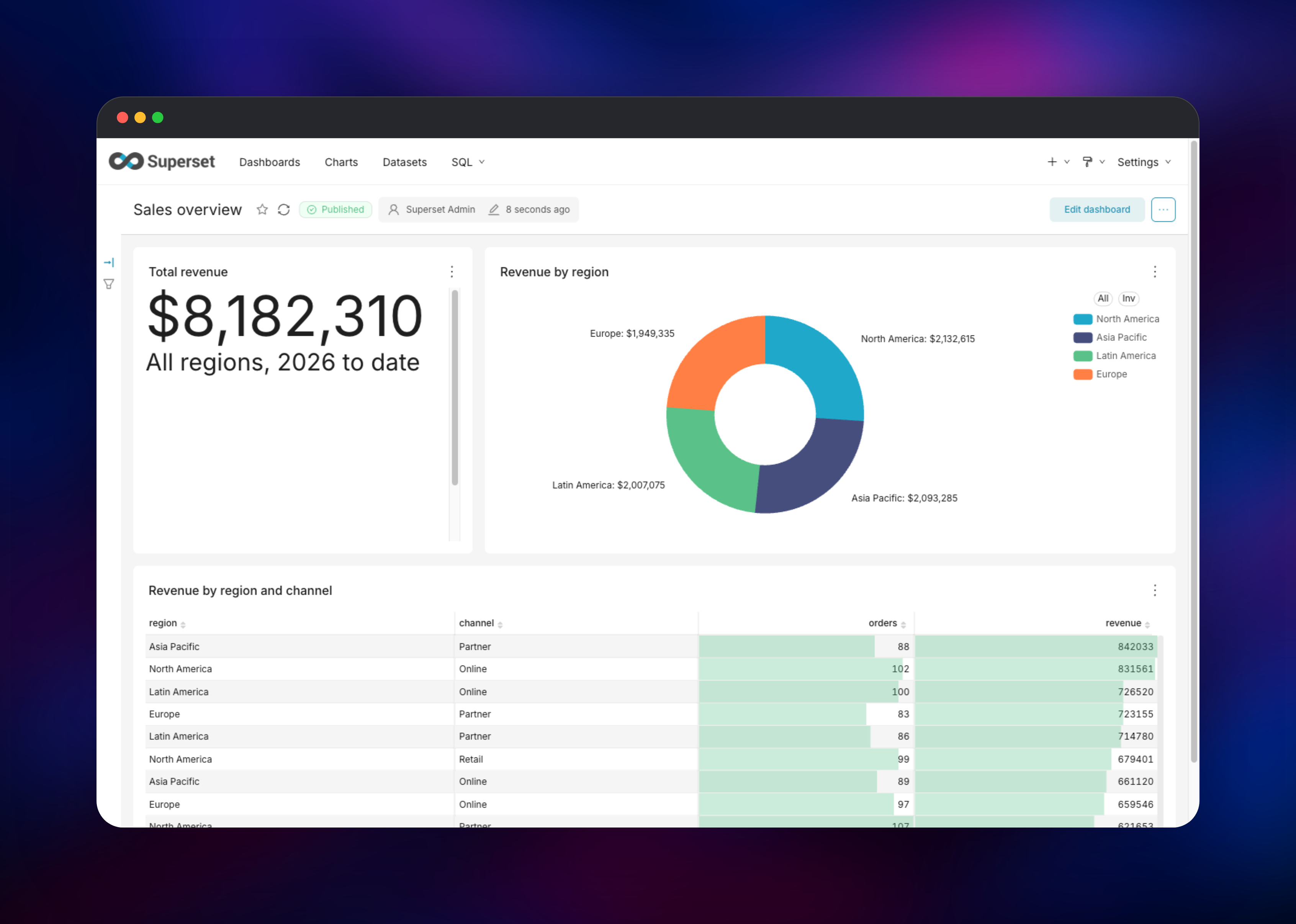
Task: Click the '8 seconds ago' modified text
Action: tap(538, 209)
